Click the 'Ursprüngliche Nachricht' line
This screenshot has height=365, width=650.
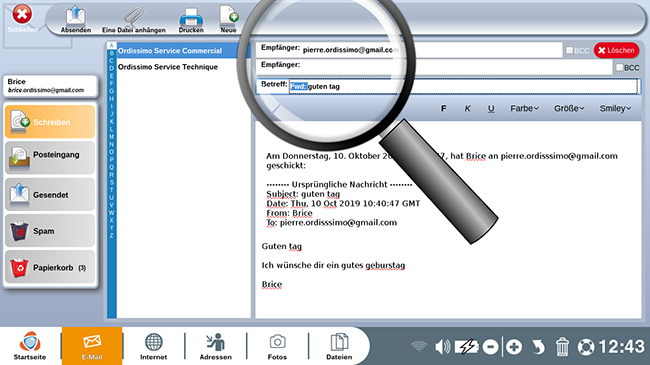[x=340, y=185]
